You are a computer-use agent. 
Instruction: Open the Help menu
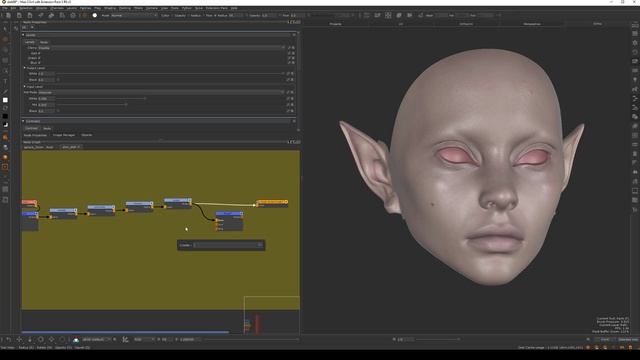[234, 8]
